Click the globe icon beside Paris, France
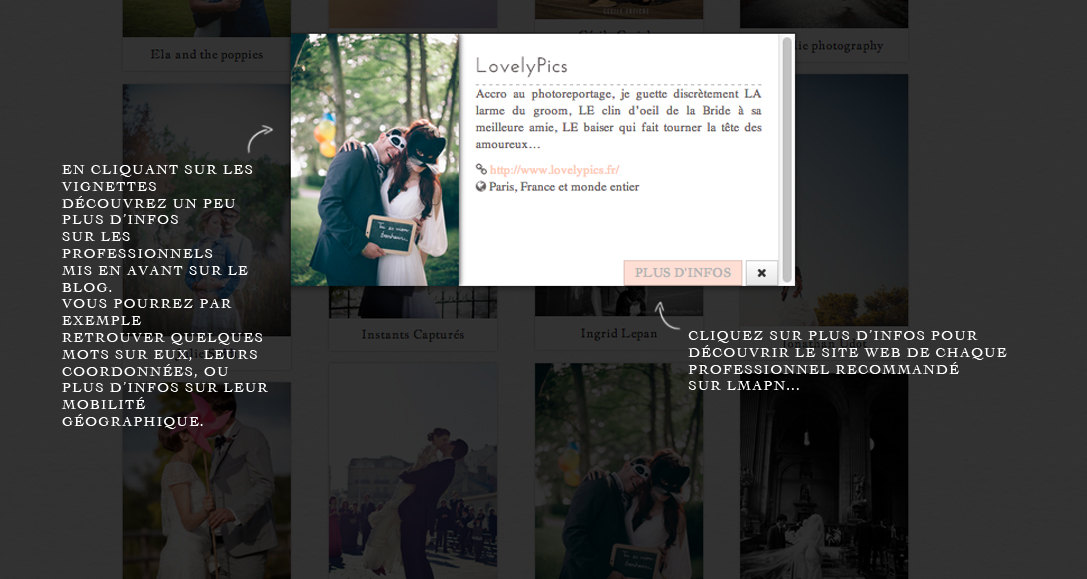 click(481, 187)
